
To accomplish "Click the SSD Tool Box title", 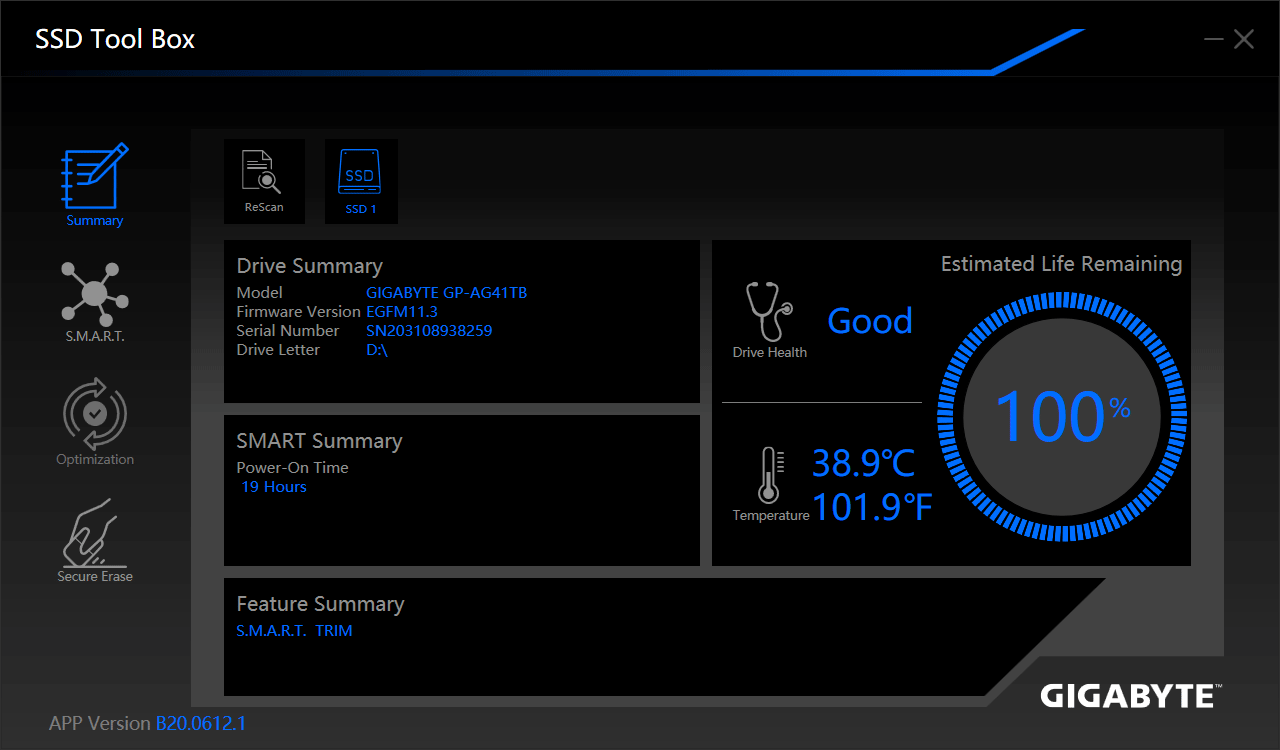I will [x=115, y=39].
